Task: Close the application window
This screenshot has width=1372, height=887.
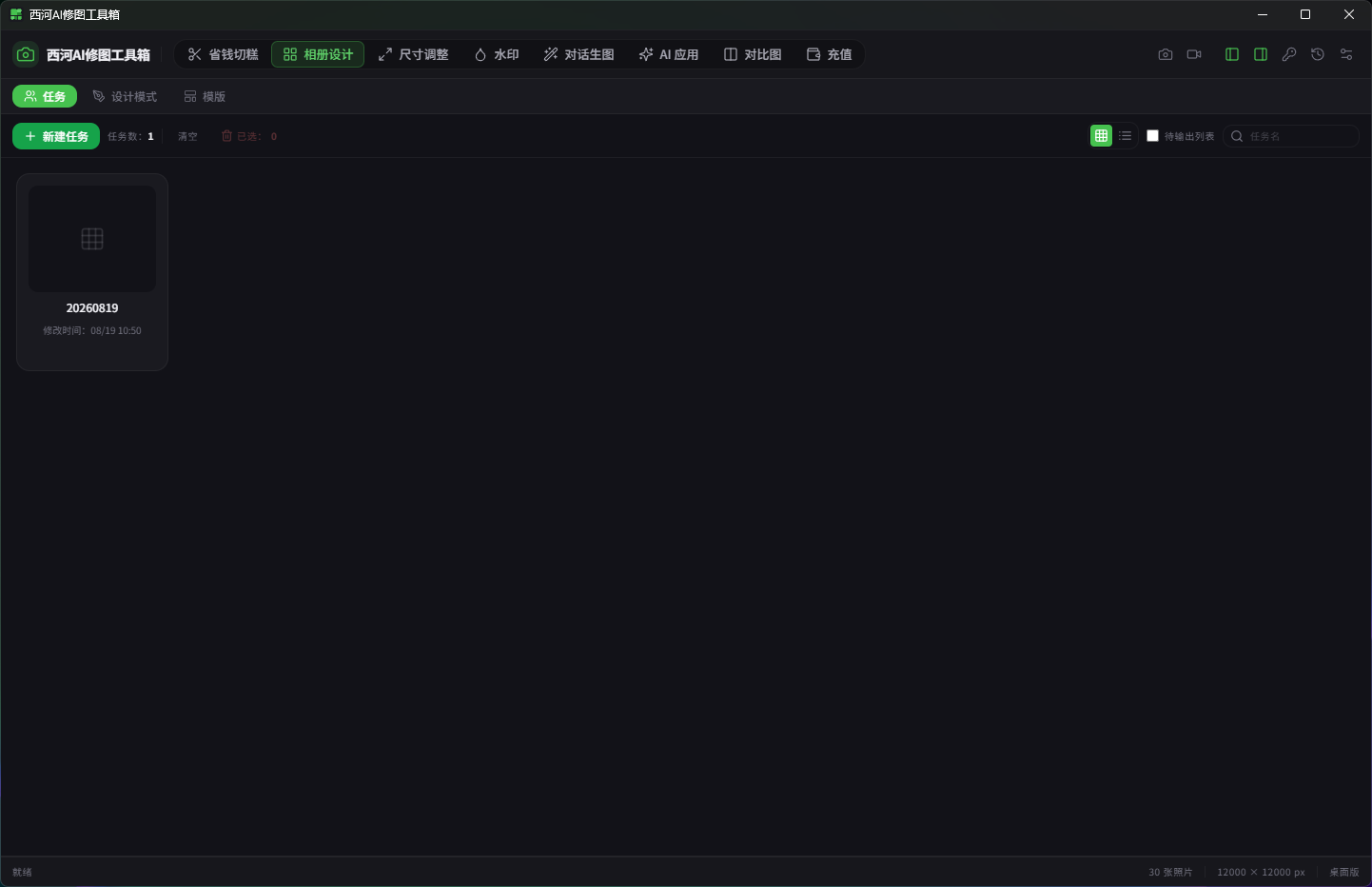Action: pos(1349,14)
